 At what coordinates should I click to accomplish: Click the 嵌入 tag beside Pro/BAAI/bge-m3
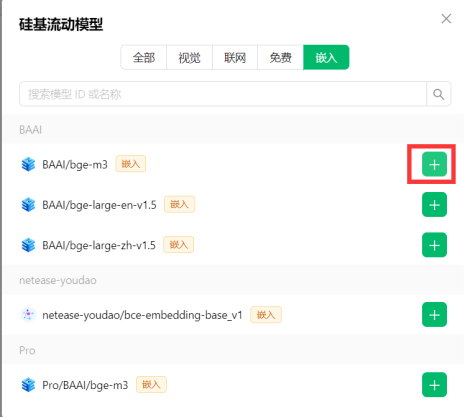tap(152, 386)
